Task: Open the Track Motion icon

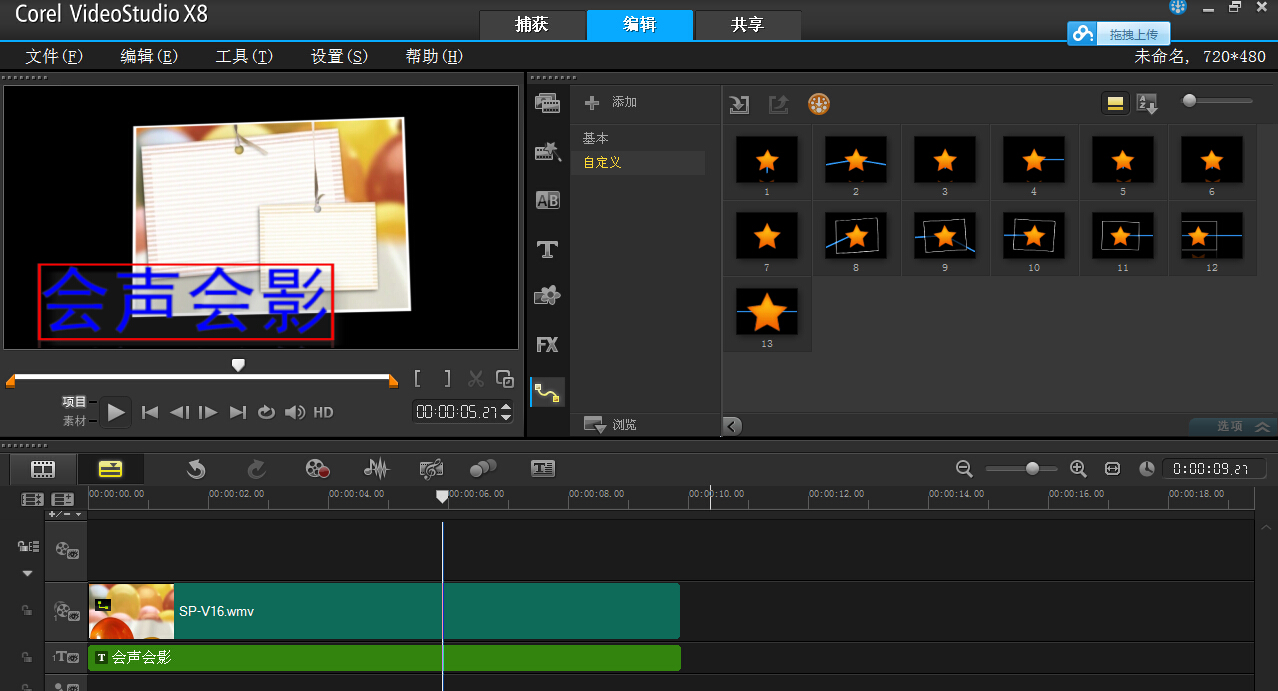Action: coord(483,468)
